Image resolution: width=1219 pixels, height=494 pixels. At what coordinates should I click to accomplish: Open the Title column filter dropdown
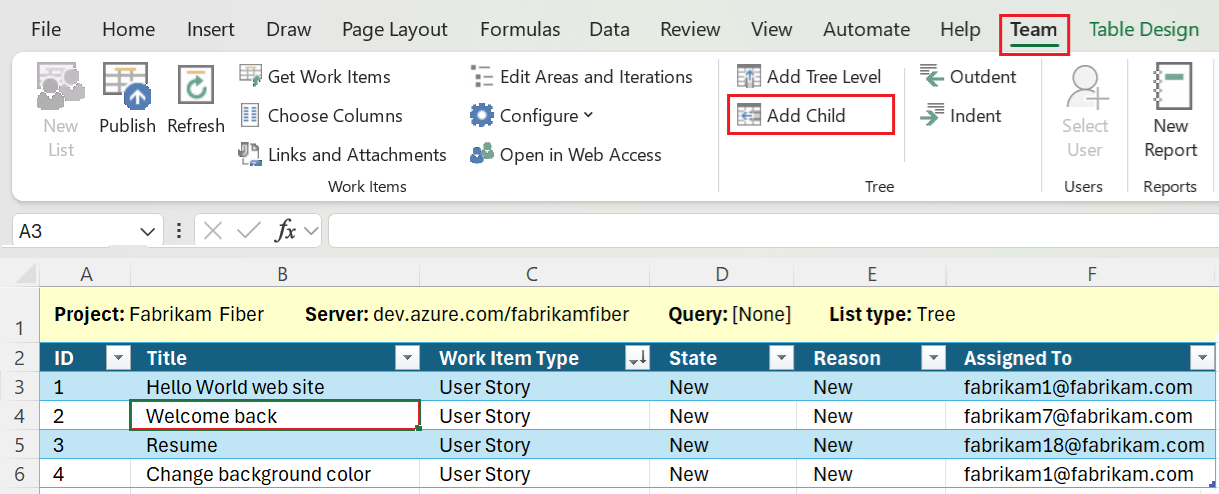407,358
